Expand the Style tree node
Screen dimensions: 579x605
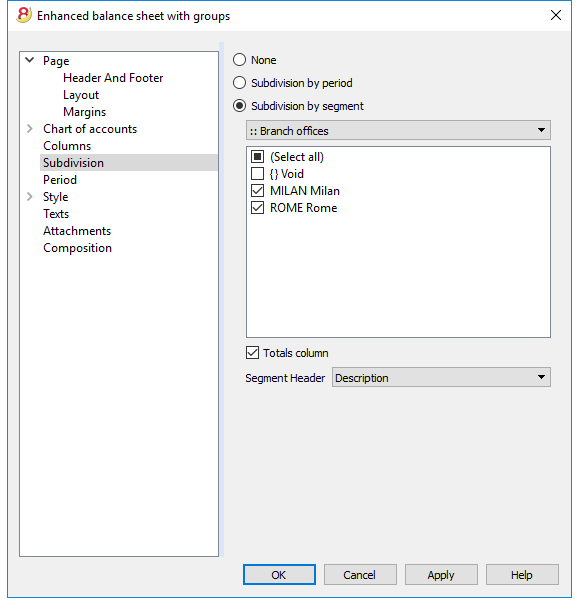(x=30, y=197)
